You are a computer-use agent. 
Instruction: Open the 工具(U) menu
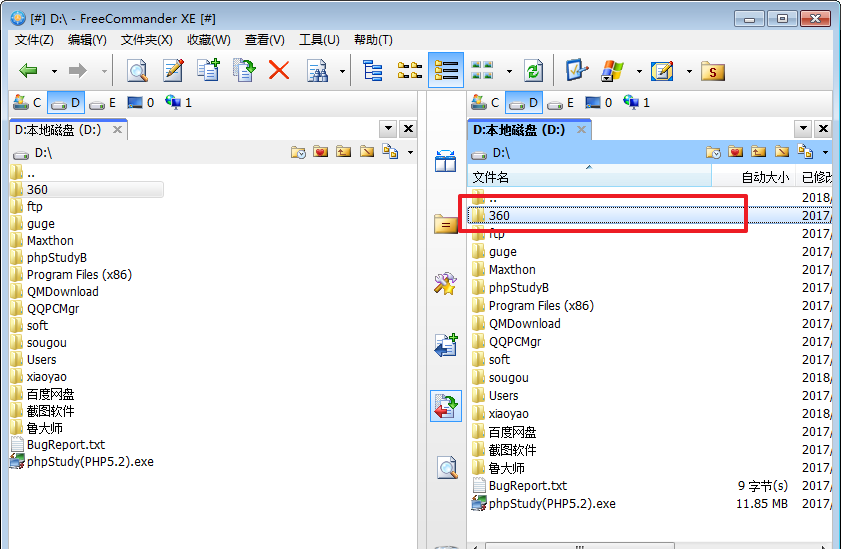coord(319,40)
